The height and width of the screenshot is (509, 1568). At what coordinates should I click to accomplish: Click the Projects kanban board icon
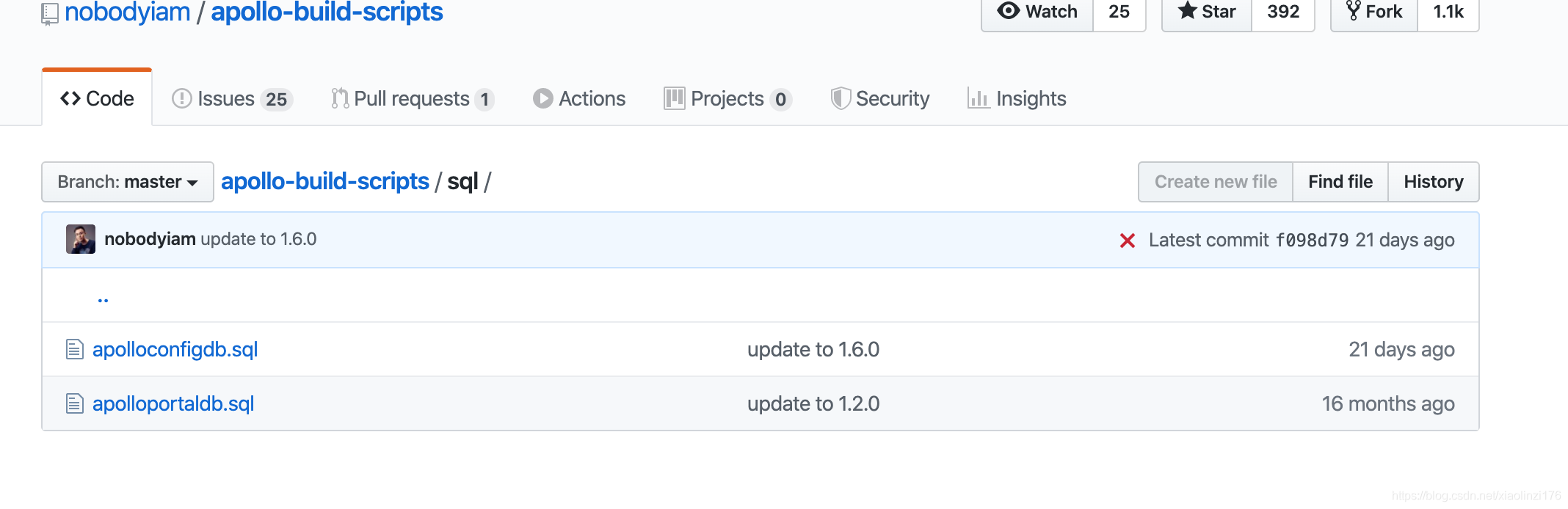click(x=672, y=98)
